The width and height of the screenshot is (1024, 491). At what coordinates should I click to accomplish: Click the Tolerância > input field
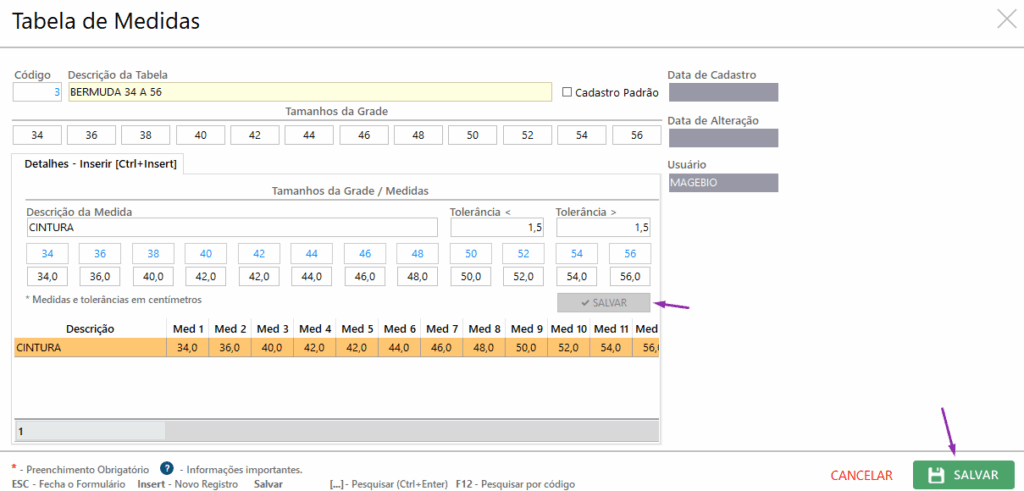click(603, 228)
